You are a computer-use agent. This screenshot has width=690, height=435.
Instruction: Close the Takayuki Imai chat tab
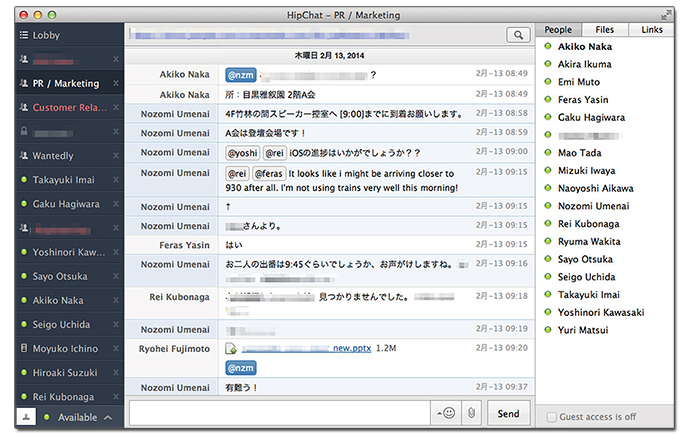point(116,179)
